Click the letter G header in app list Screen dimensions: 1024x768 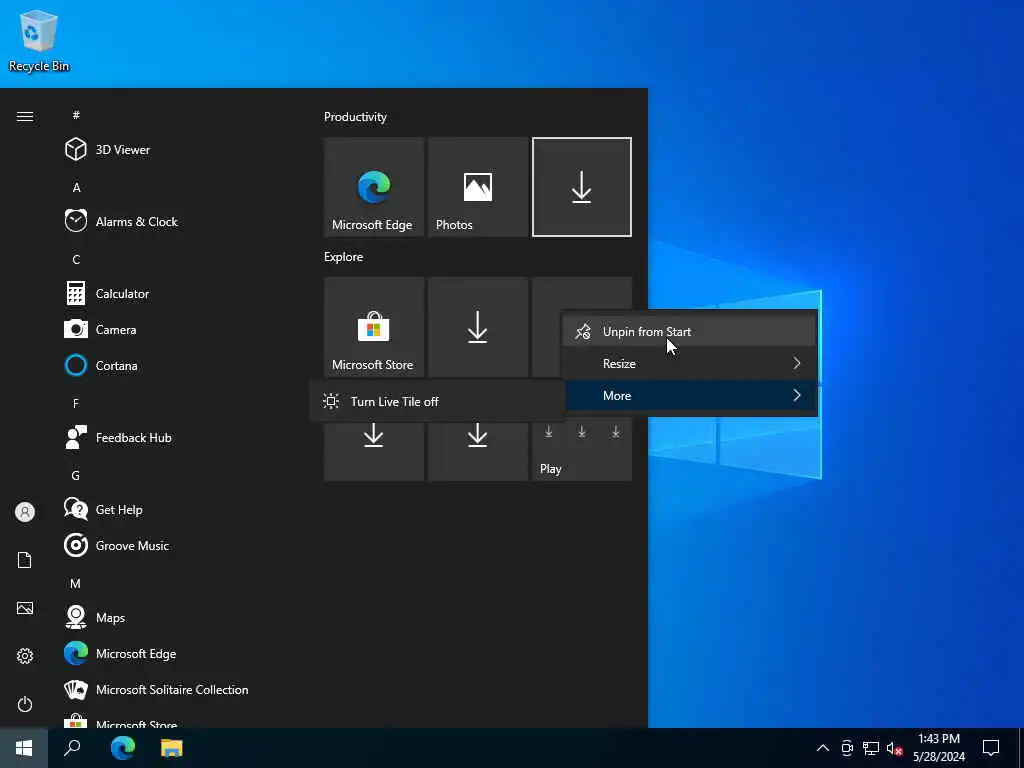(76, 475)
